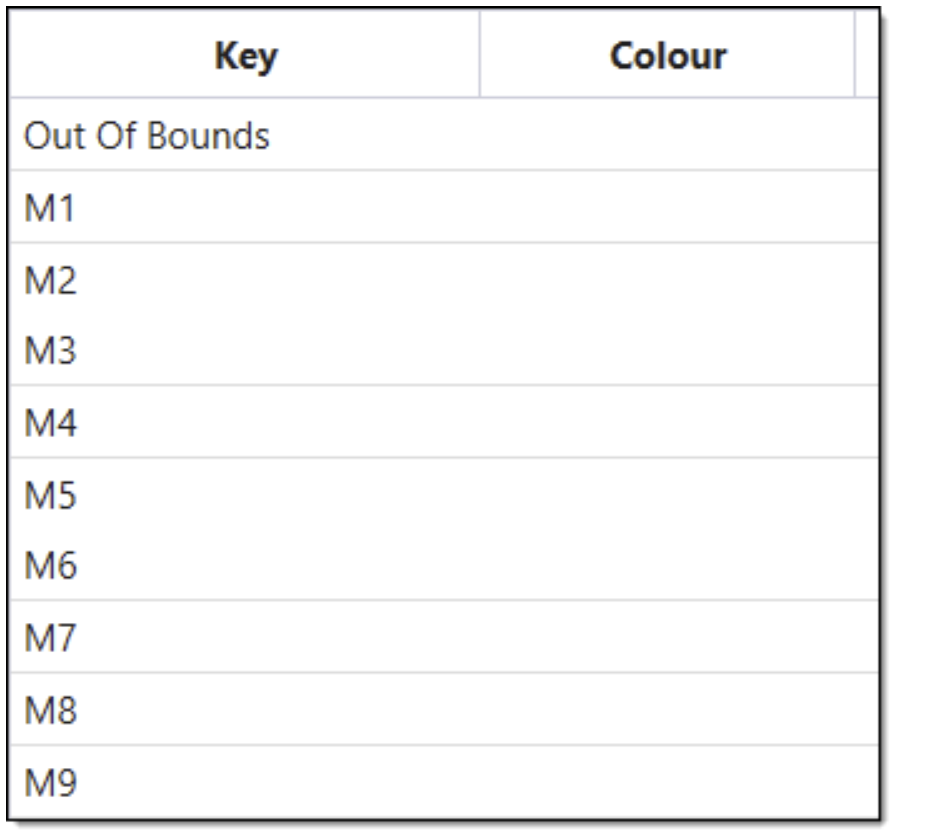Click the Colour column header
This screenshot has height=832, width=936.
667,56
